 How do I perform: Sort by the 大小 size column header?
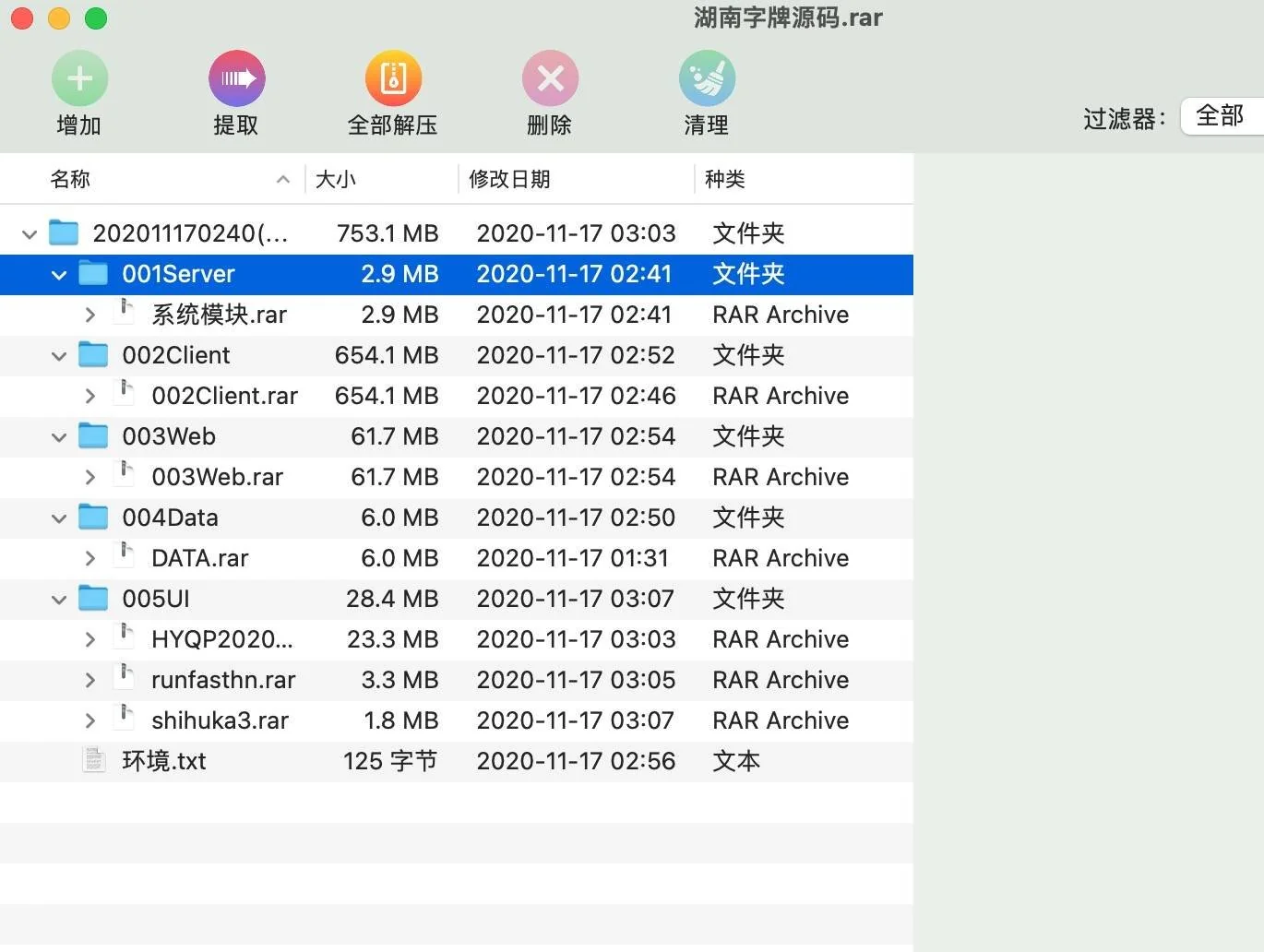click(x=336, y=179)
